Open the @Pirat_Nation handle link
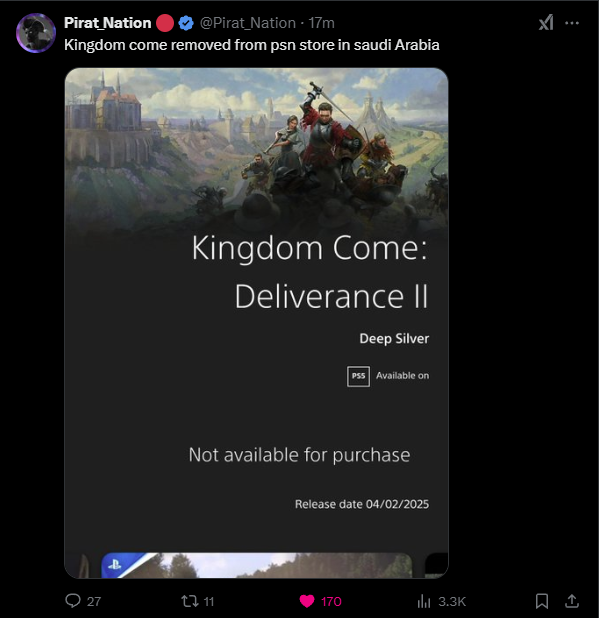Viewport: 599px width, 618px height. coord(248,23)
